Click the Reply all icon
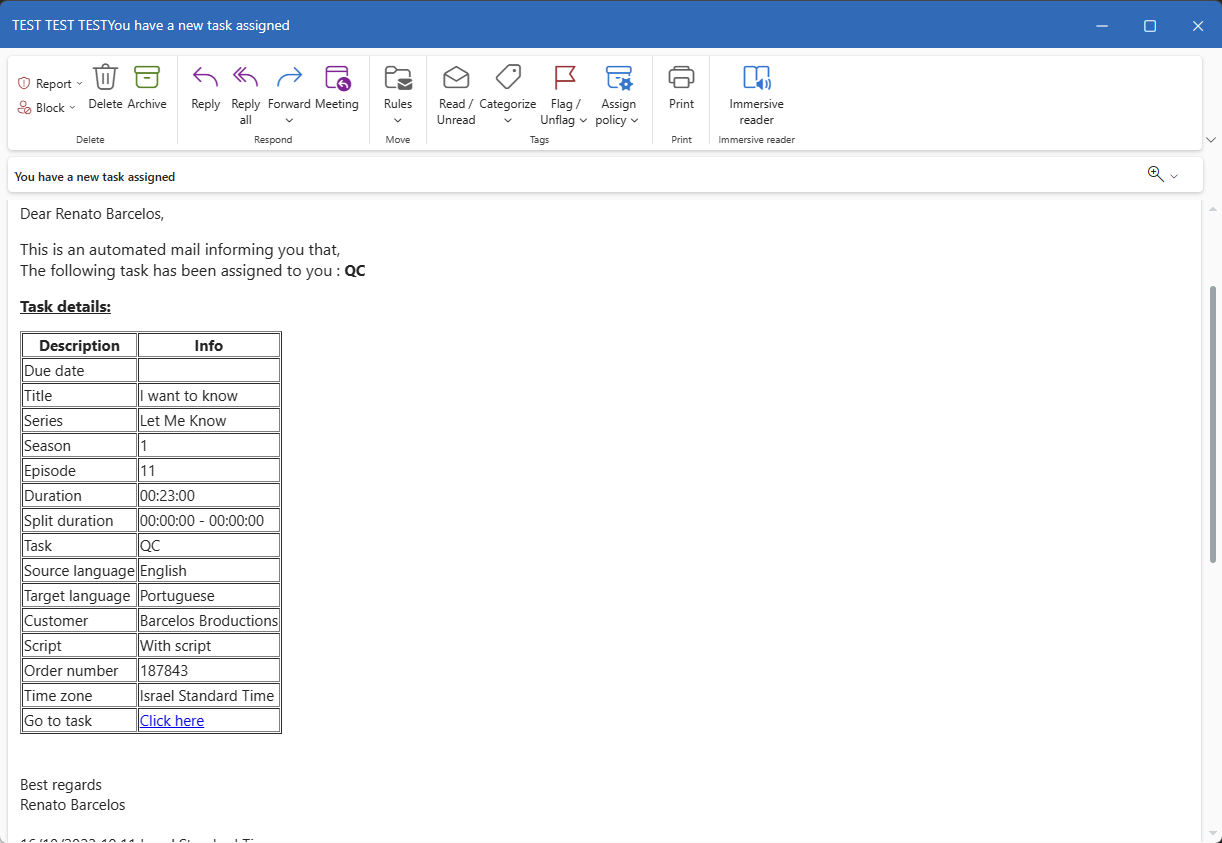The width and height of the screenshot is (1222, 843). [245, 78]
